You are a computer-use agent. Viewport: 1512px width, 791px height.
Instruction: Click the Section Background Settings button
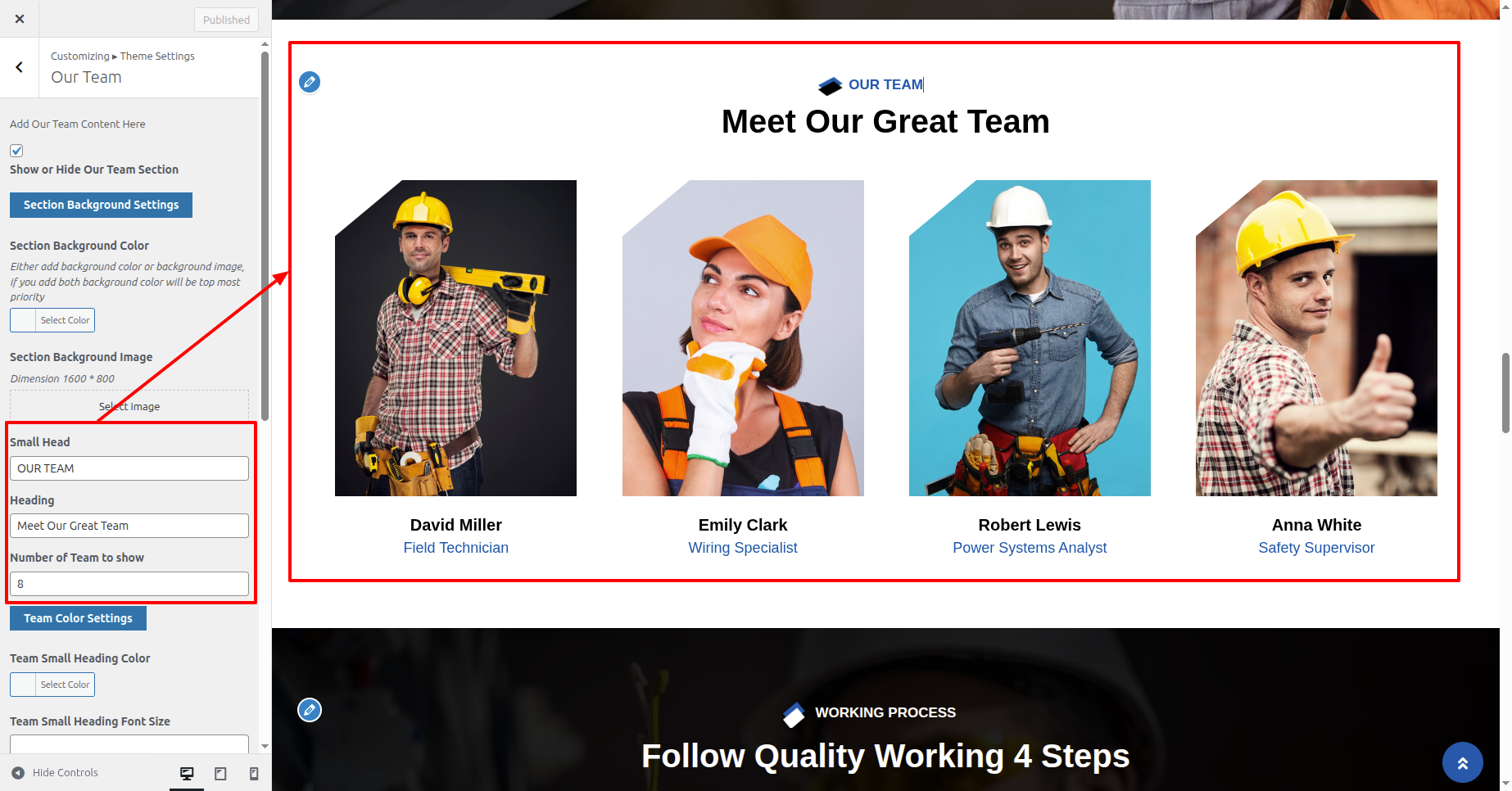tap(101, 205)
